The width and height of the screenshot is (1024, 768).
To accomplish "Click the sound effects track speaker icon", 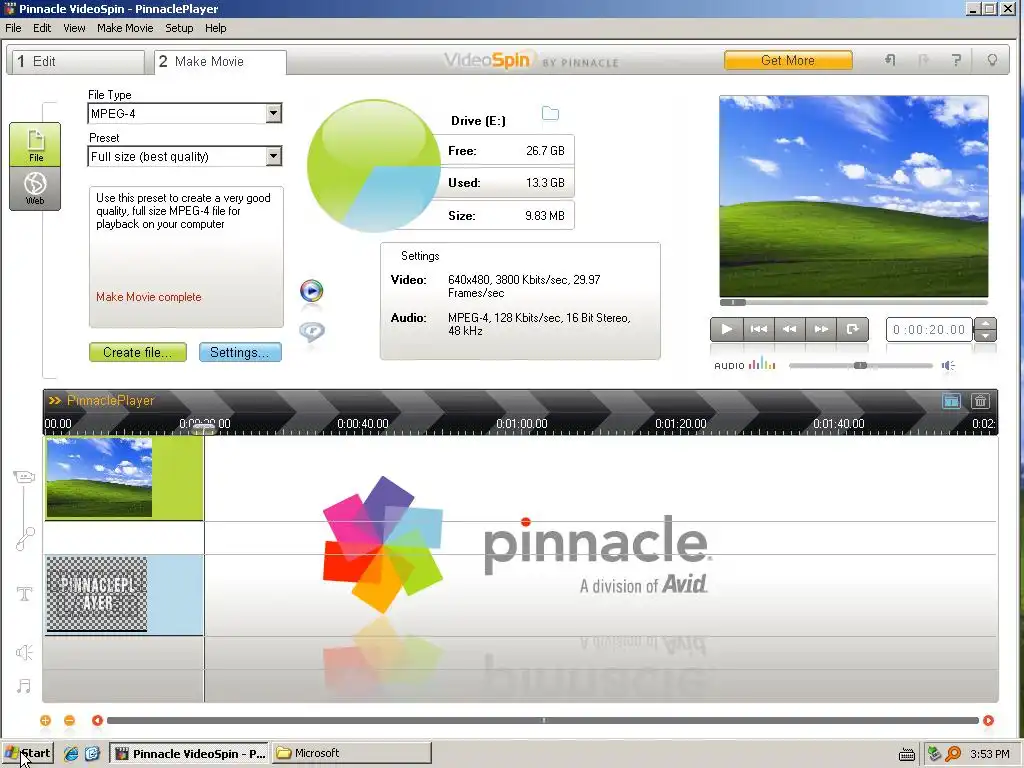I will click(24, 652).
